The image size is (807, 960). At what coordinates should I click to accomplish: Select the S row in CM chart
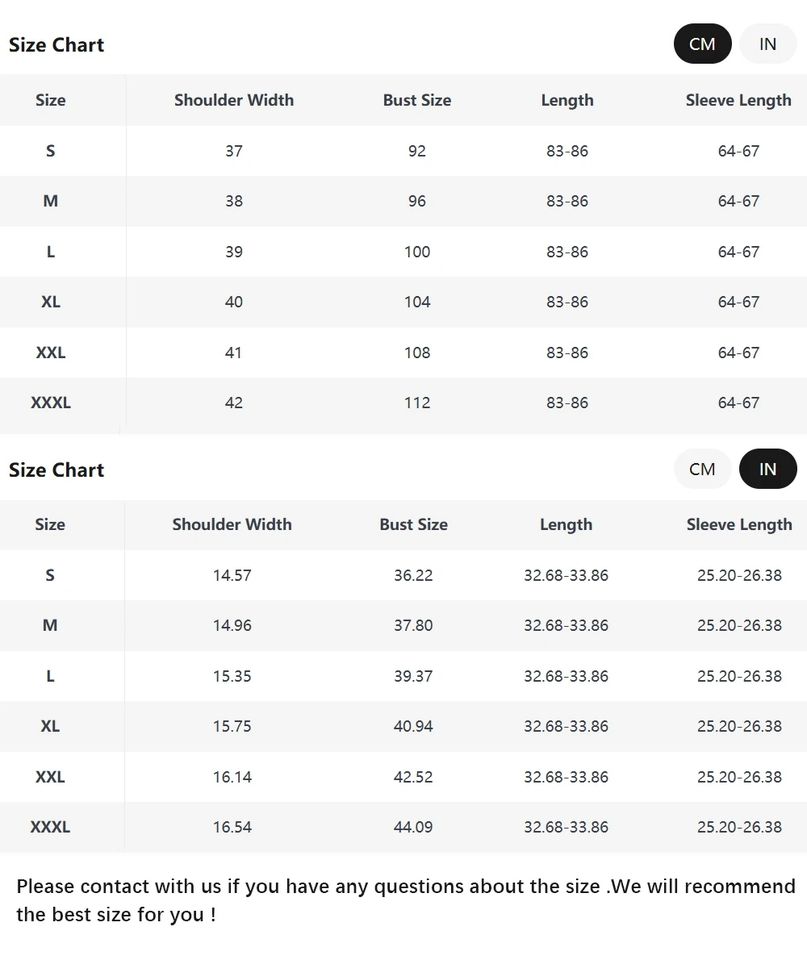[51, 151]
